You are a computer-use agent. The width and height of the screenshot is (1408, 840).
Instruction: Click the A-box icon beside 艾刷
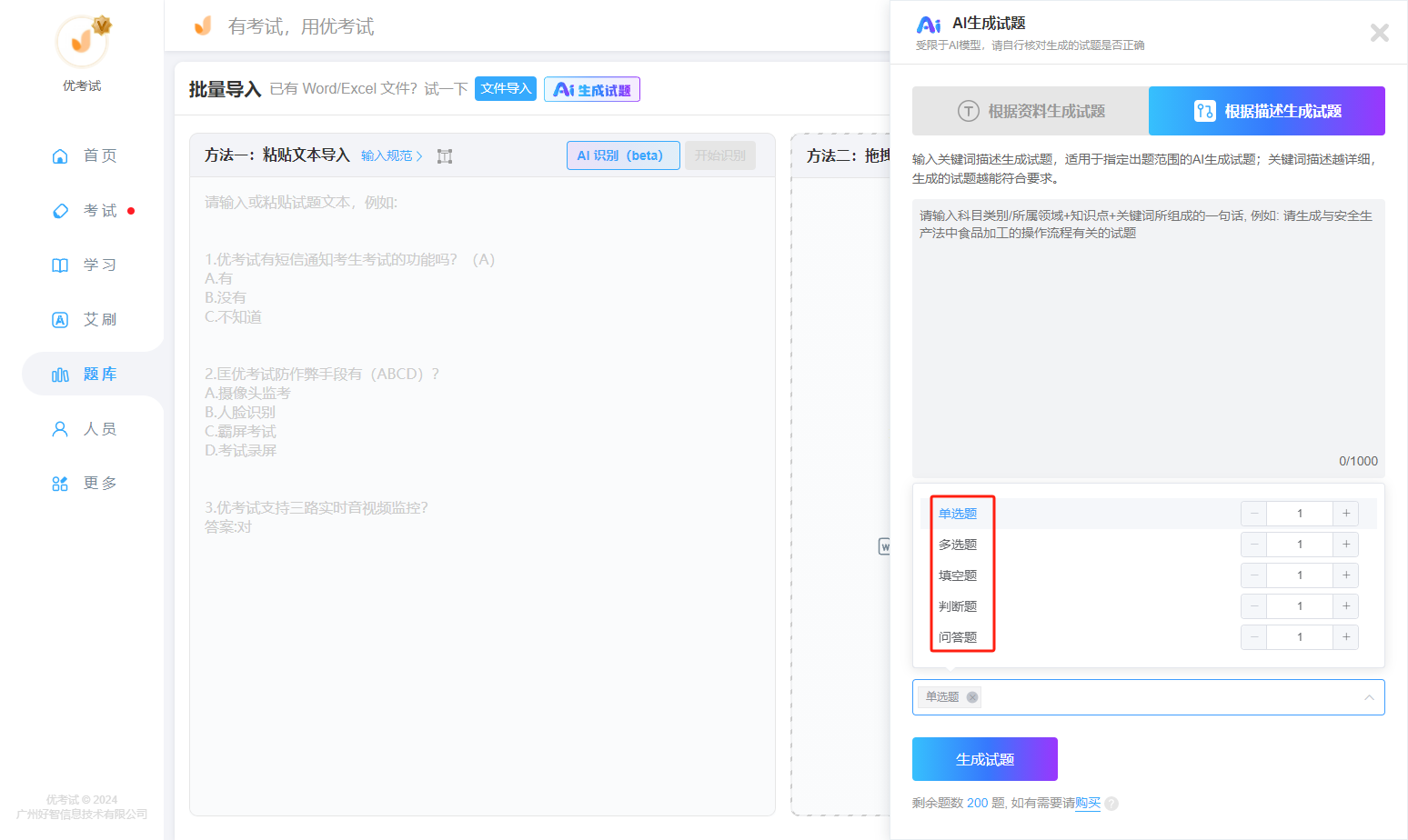60,319
